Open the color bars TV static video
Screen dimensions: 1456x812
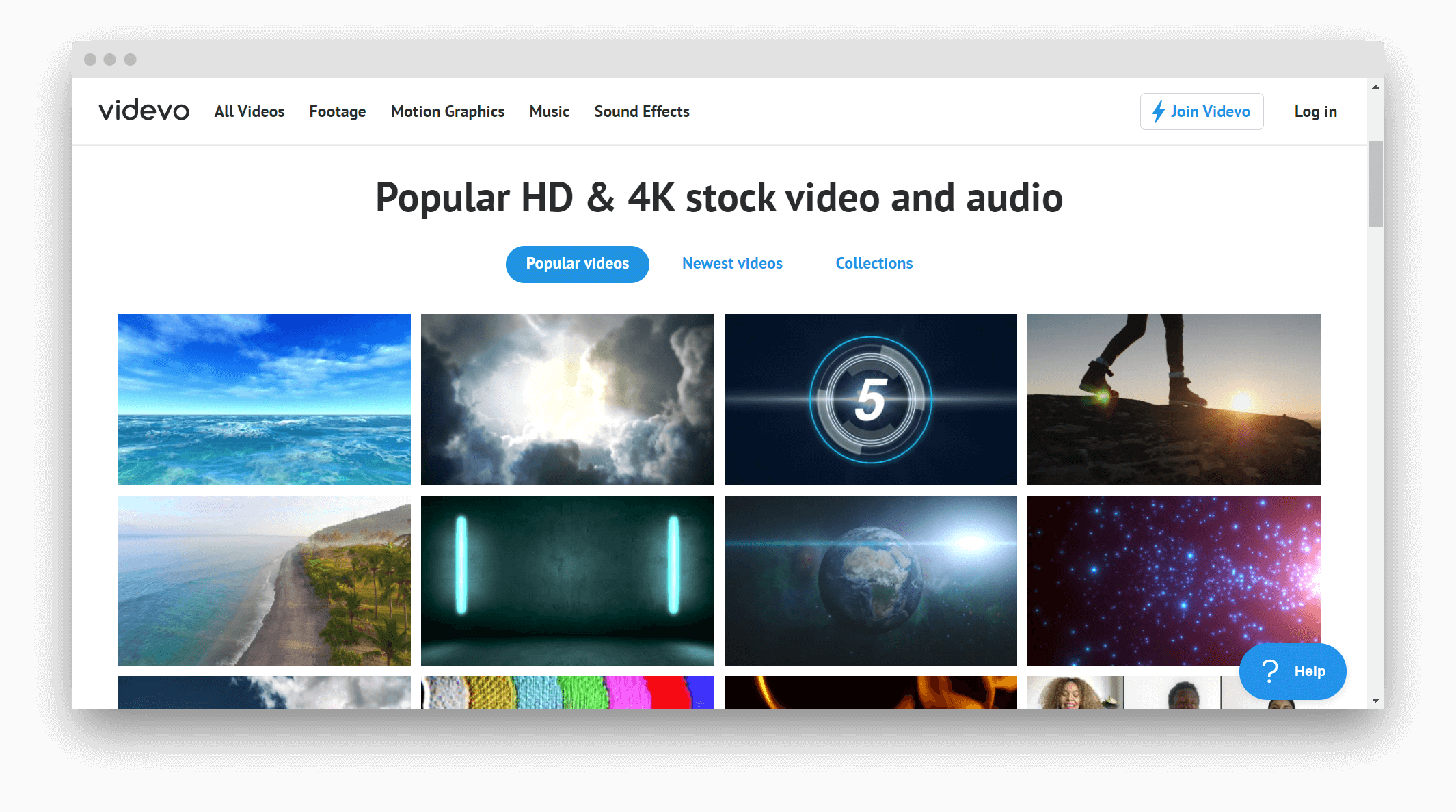(567, 692)
